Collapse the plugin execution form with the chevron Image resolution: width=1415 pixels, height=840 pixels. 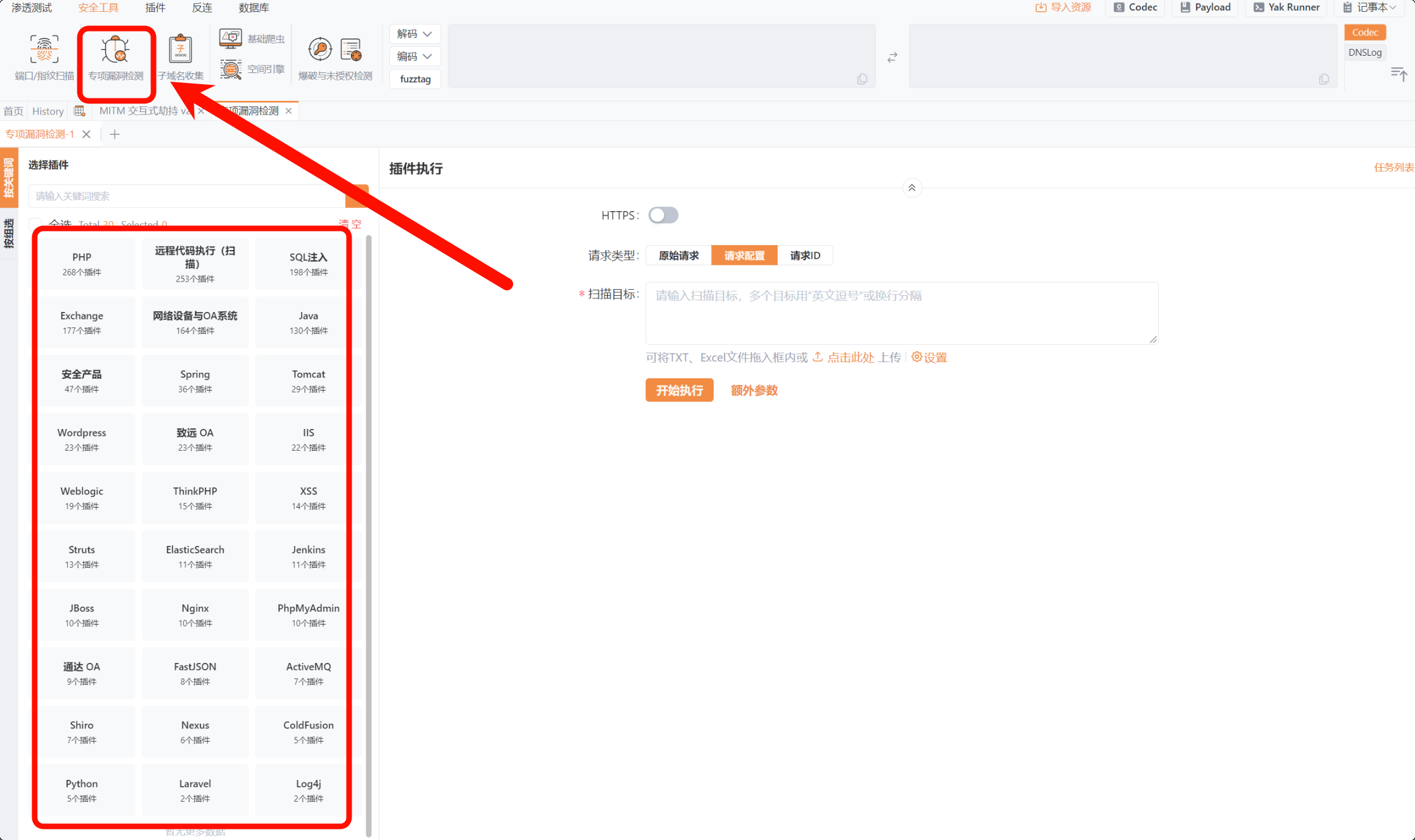[x=911, y=188]
